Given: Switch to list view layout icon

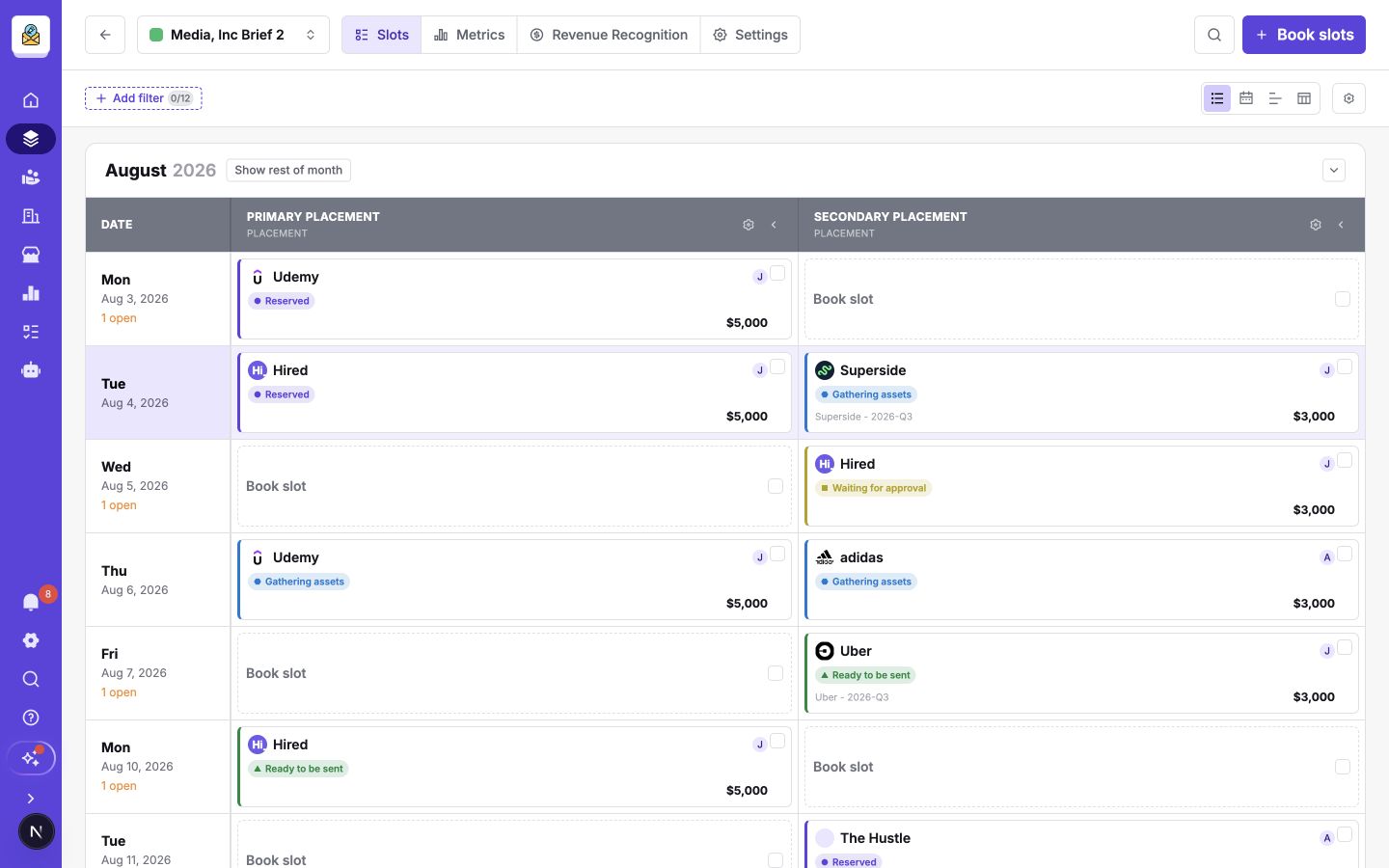Looking at the screenshot, I should tap(1217, 98).
